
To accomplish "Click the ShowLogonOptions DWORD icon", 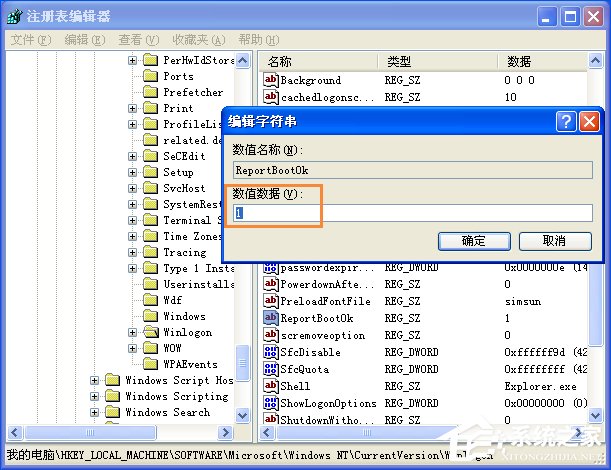I will (x=270, y=403).
